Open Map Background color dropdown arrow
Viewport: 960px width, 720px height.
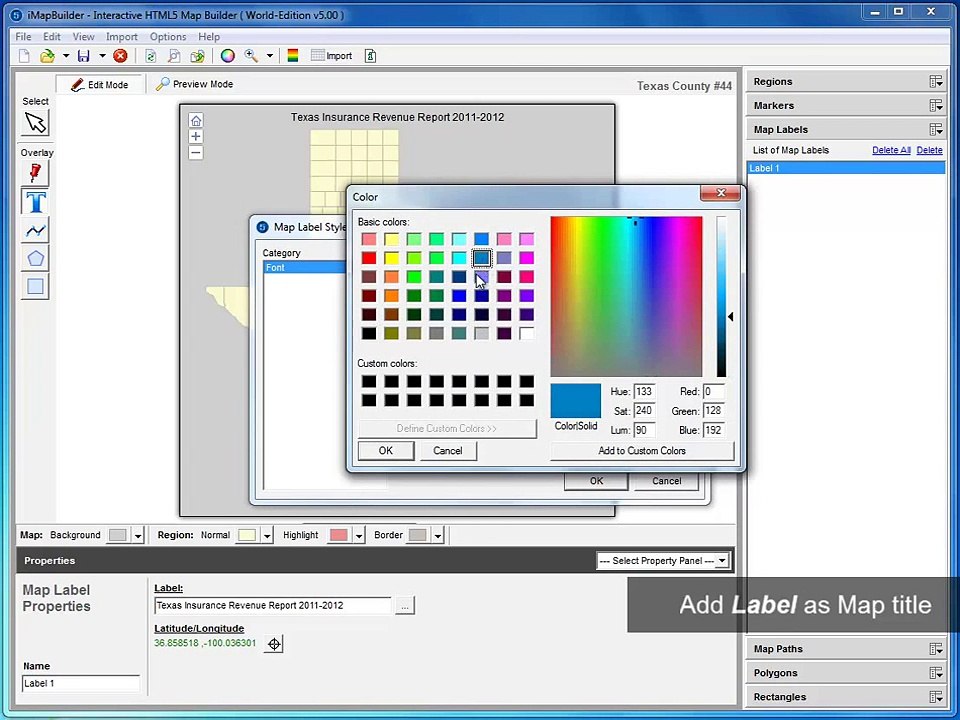138,536
